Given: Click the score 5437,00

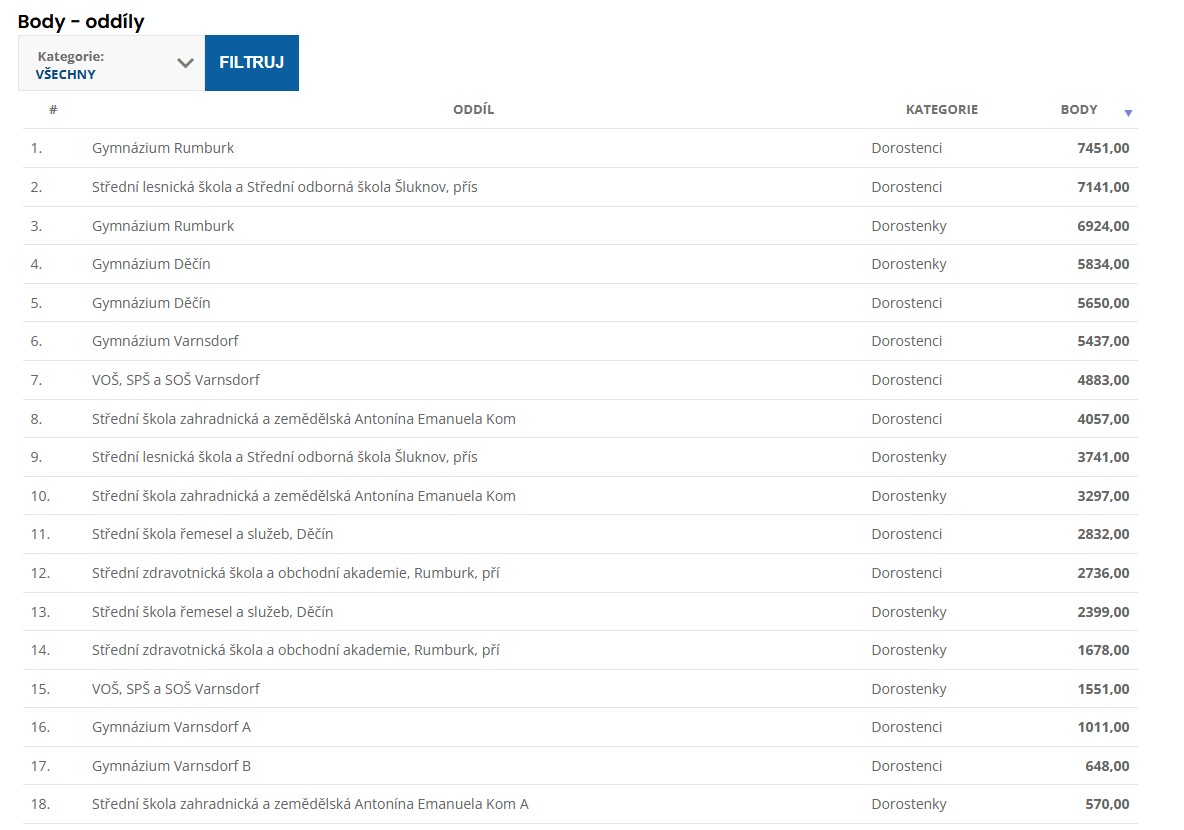Looking at the screenshot, I should pos(1103,341).
